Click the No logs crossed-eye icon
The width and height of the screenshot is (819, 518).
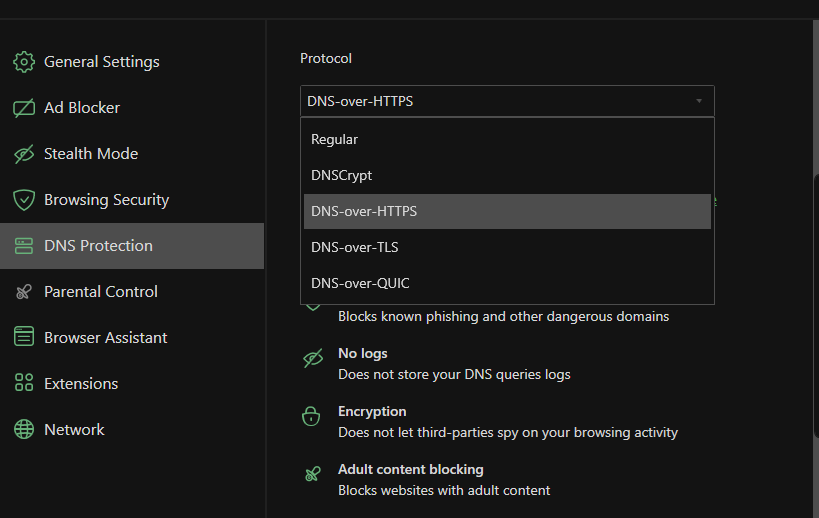(x=313, y=358)
